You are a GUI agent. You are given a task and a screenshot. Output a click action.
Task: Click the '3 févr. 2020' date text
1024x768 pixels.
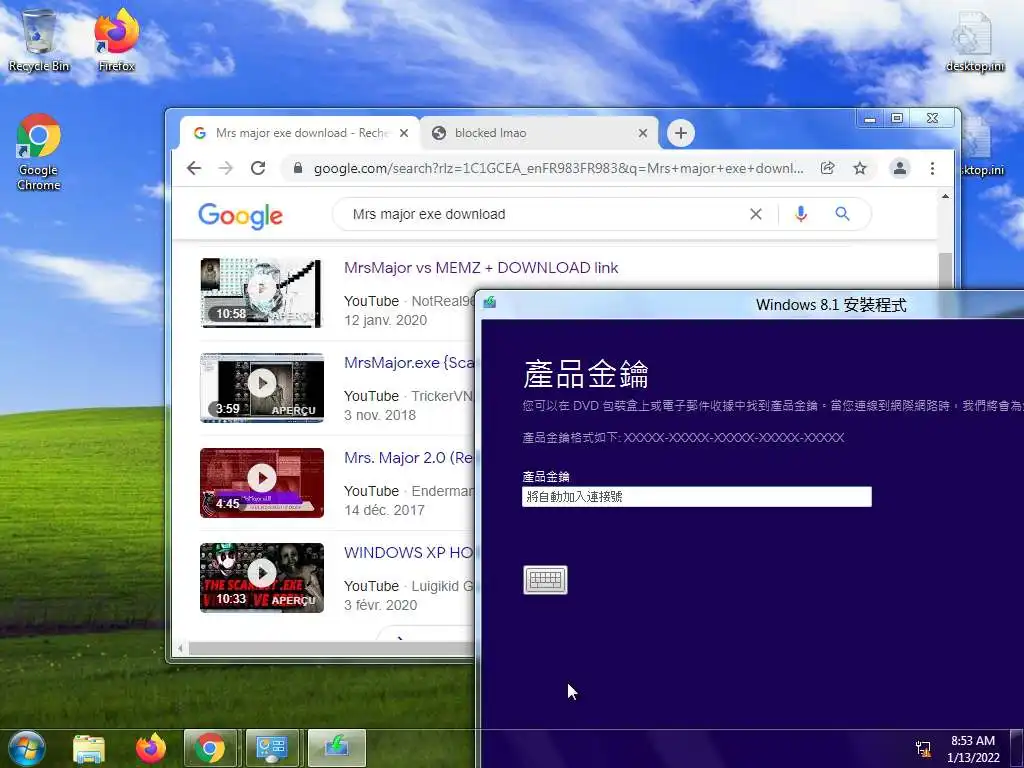click(380, 605)
